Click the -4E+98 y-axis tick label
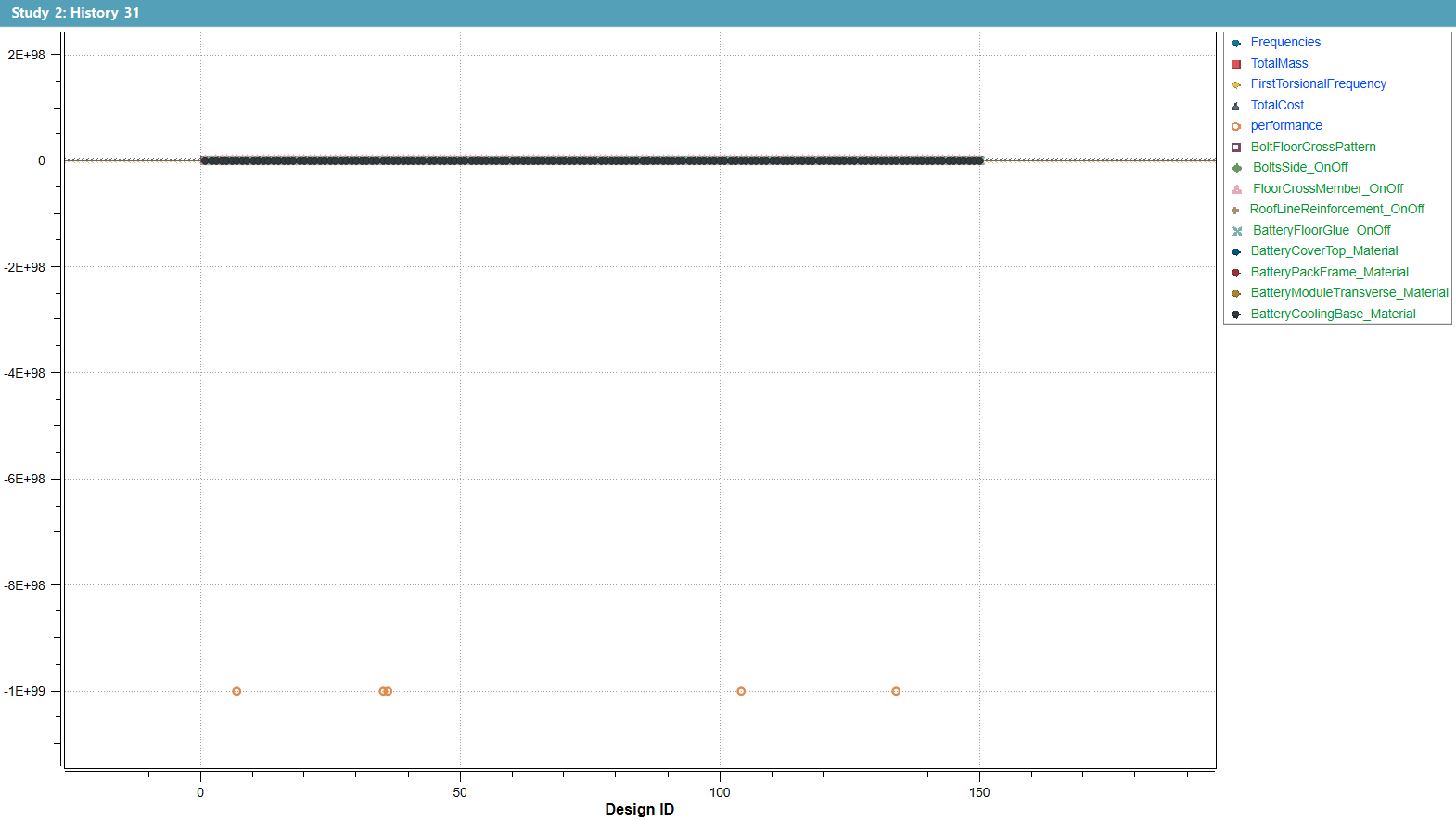The image size is (1456, 821). [x=25, y=373]
